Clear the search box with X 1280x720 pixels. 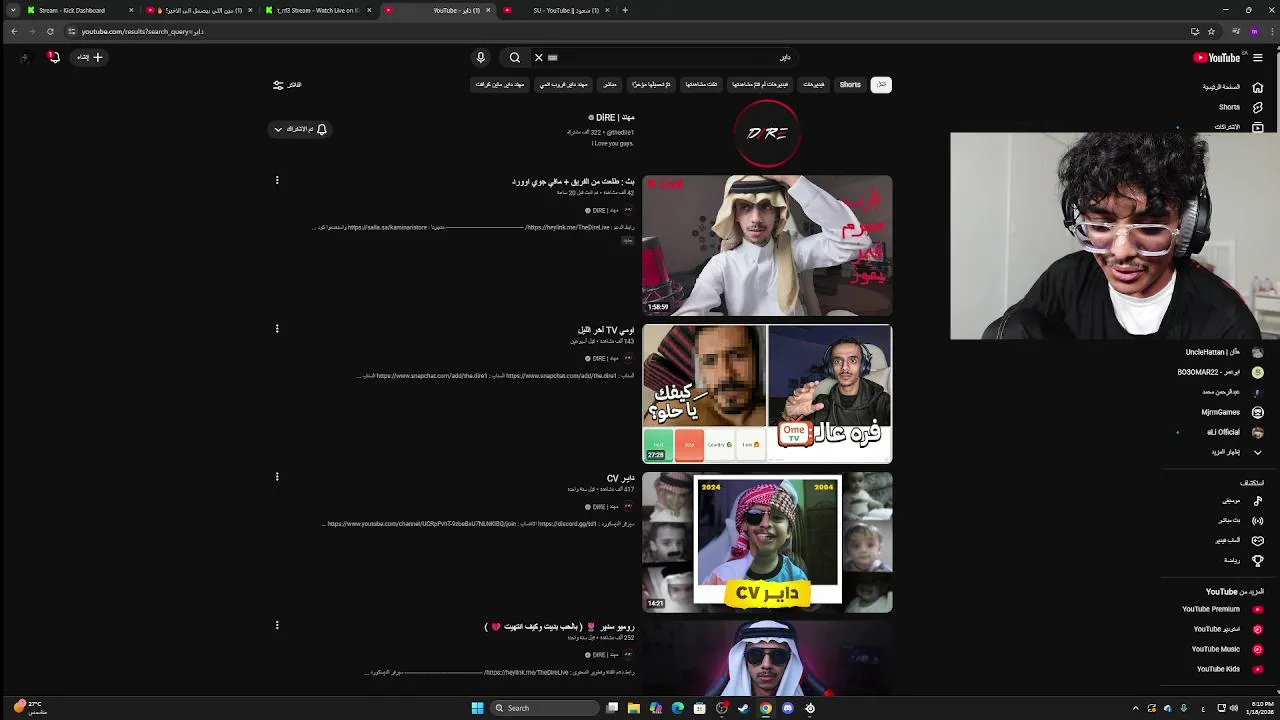click(x=538, y=57)
